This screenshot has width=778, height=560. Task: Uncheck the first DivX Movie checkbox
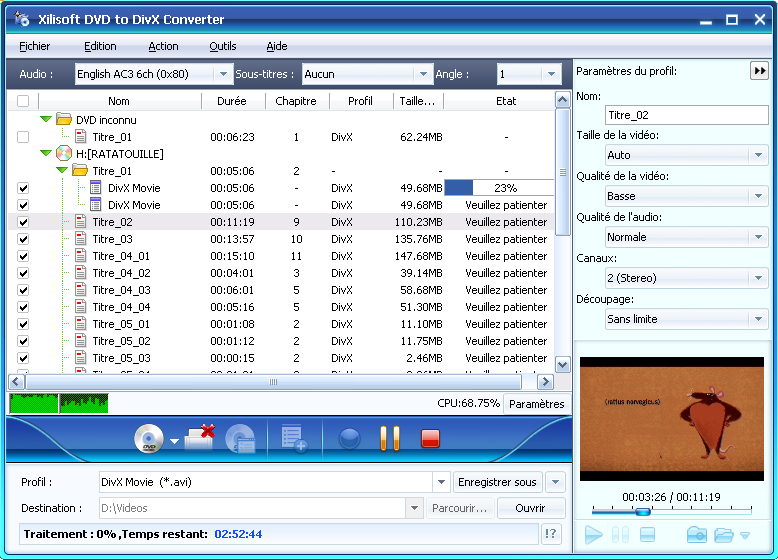23,188
